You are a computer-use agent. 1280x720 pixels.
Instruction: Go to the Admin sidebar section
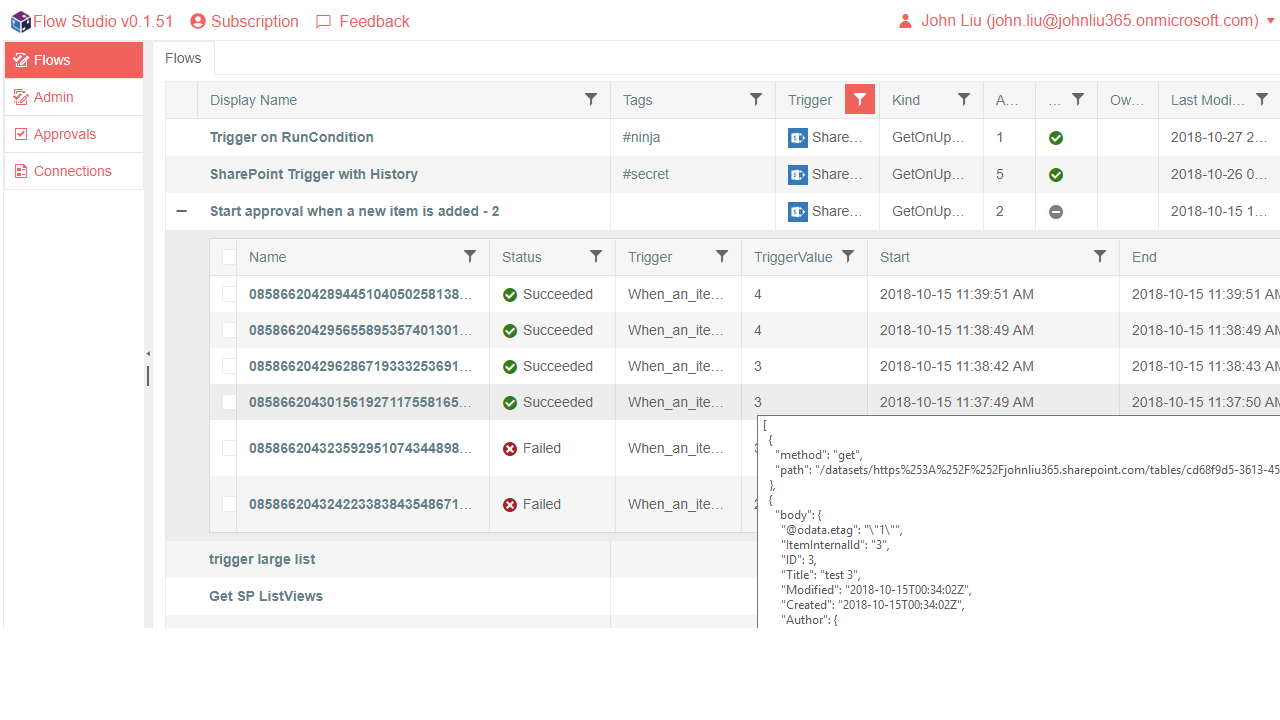[x=74, y=97]
